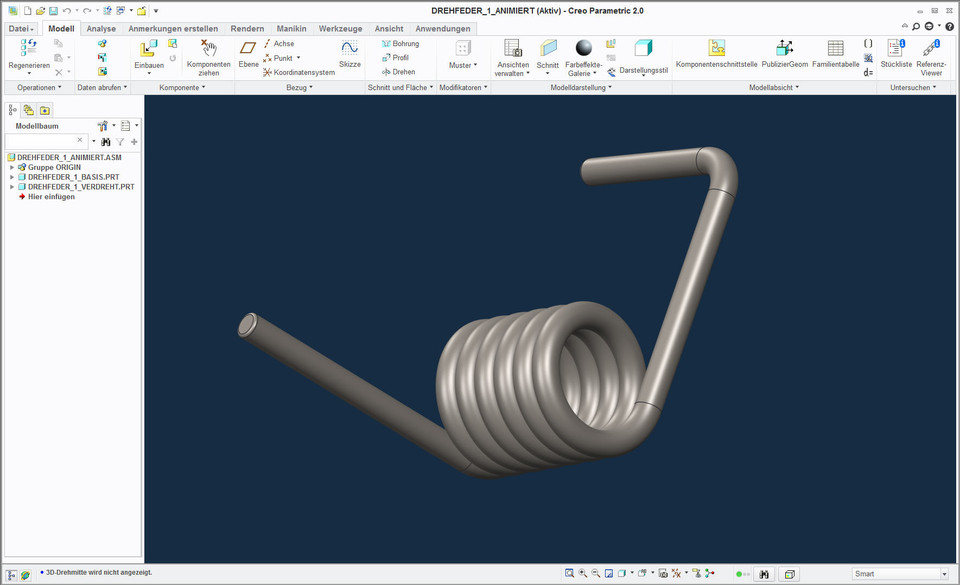This screenshot has width=960, height=585.
Task: Select DREHFEDER_1_VERDREHT.PRT in the model tree
Action: coord(71,187)
